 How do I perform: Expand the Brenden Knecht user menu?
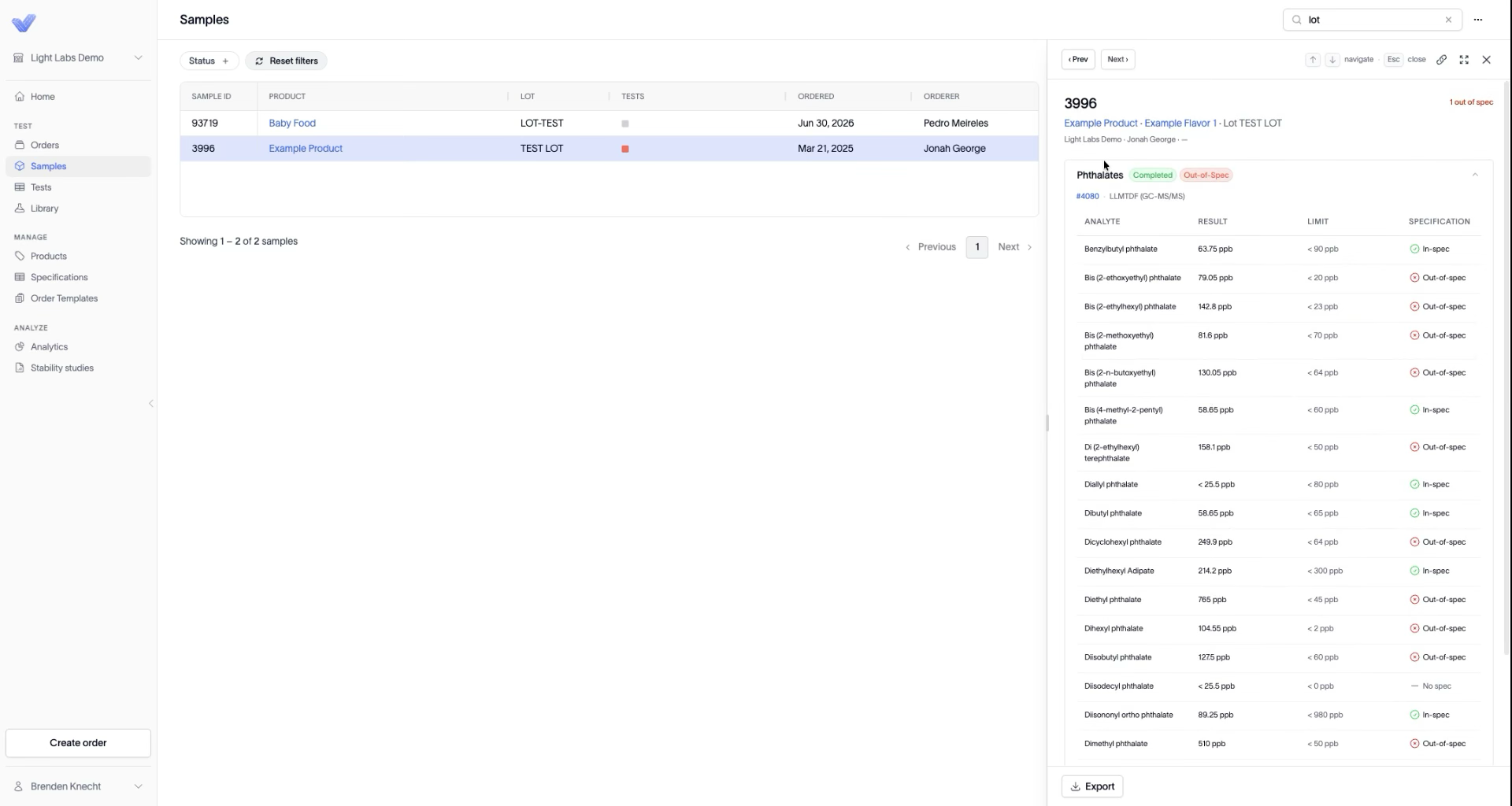(x=79, y=786)
